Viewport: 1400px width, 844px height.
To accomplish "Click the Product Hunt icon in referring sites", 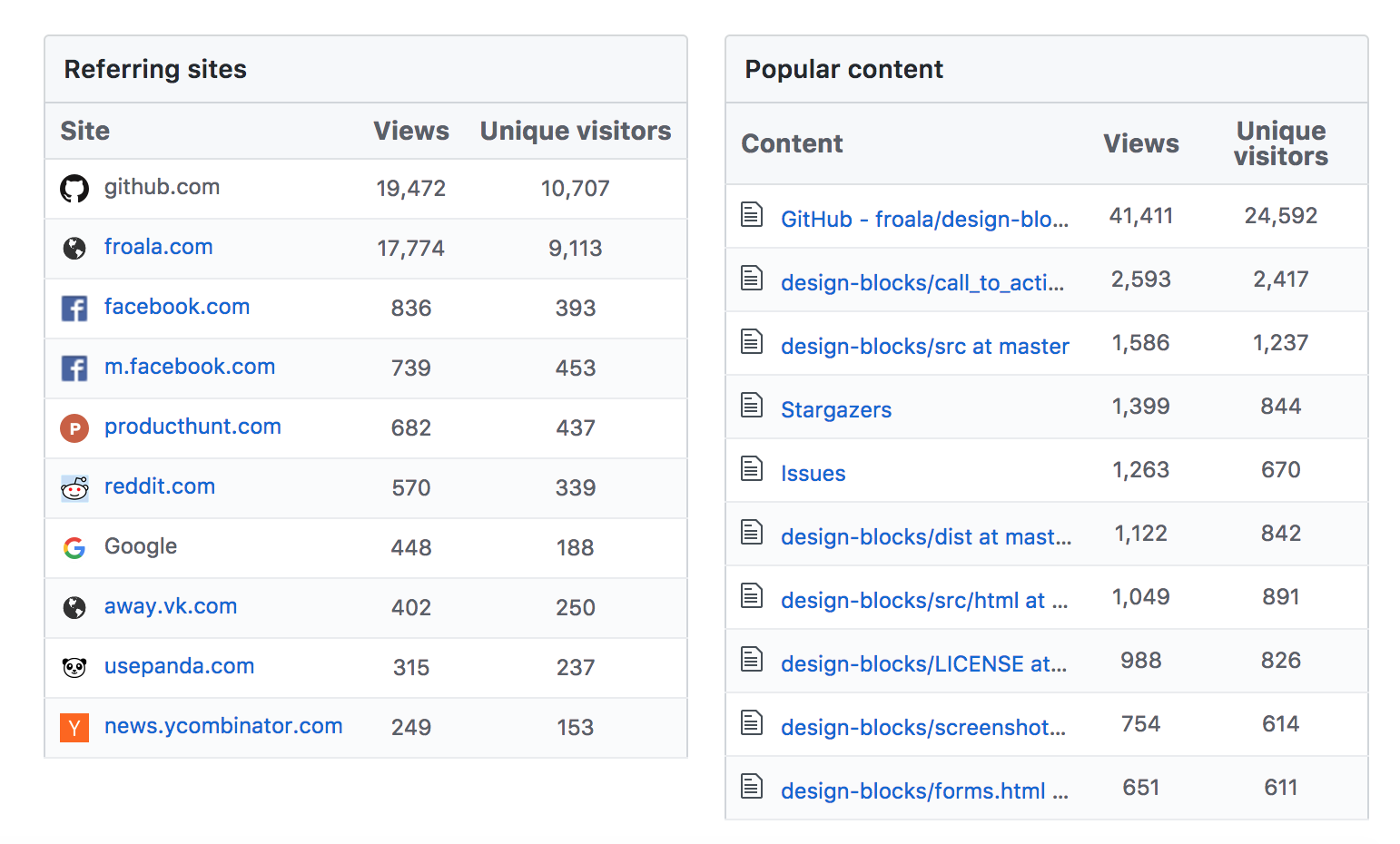I will tap(74, 428).
